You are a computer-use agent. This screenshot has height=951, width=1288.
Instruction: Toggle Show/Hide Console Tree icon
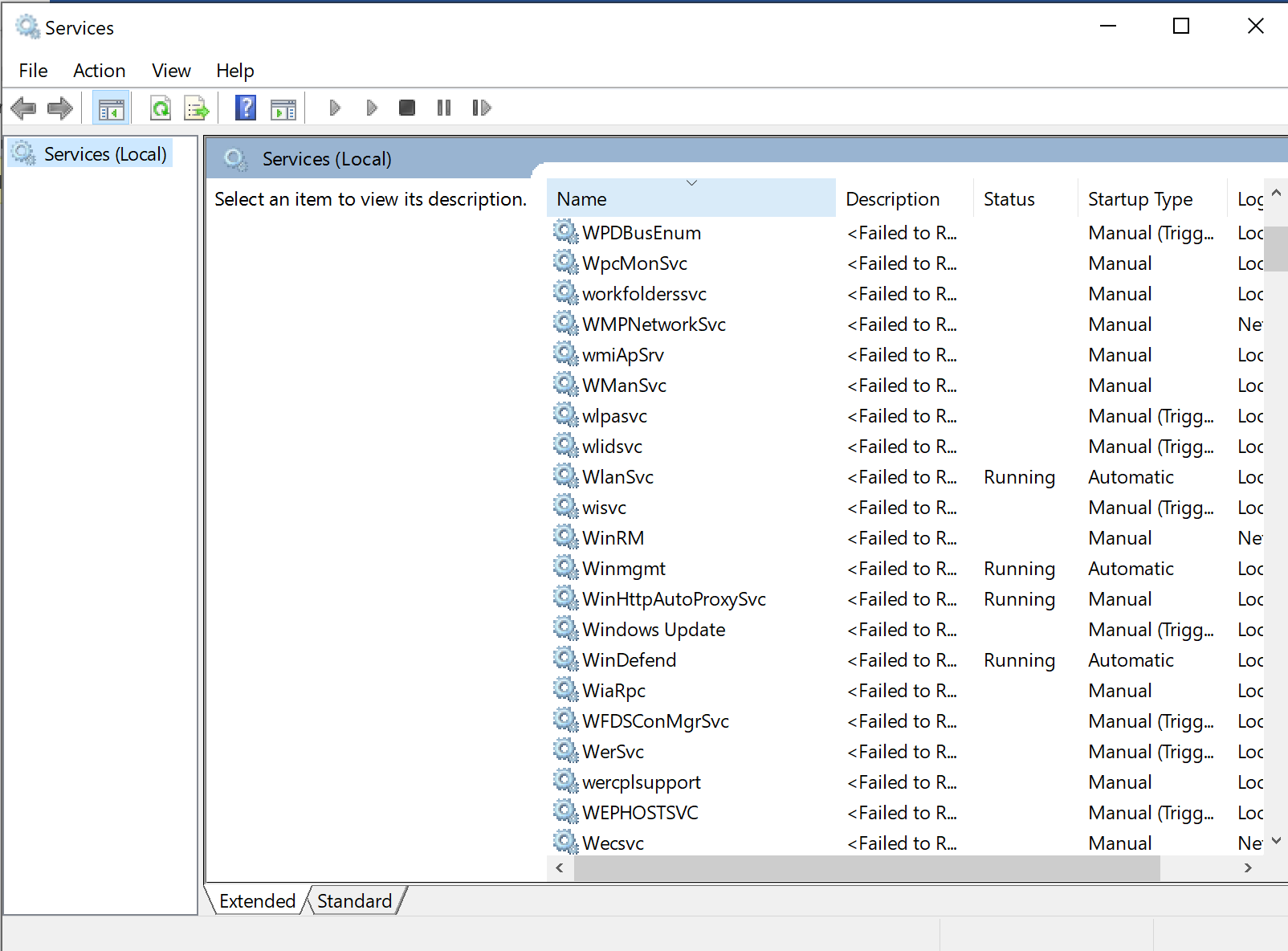112,108
